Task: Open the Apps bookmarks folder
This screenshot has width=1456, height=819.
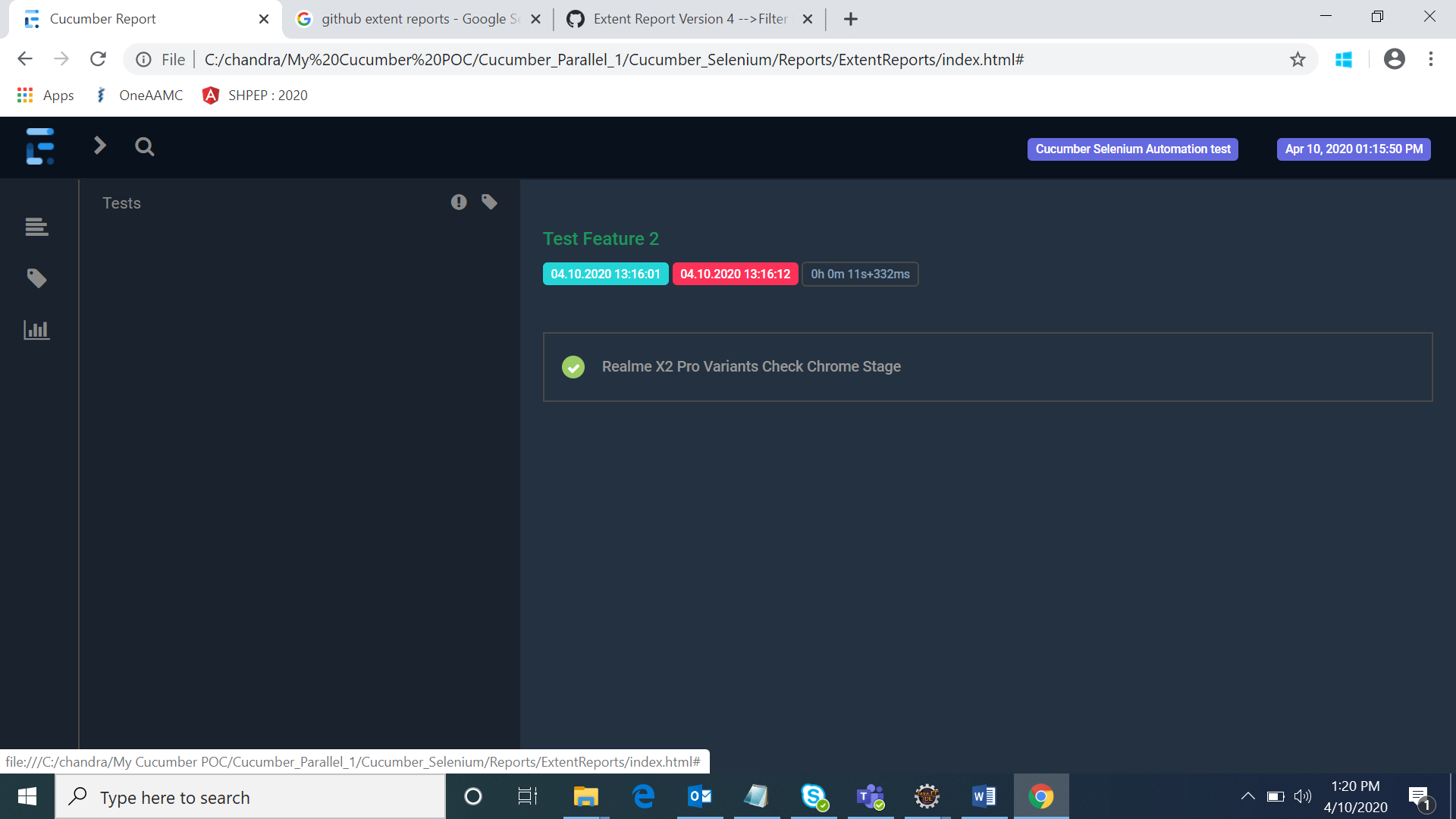Action: pyautogui.click(x=45, y=95)
